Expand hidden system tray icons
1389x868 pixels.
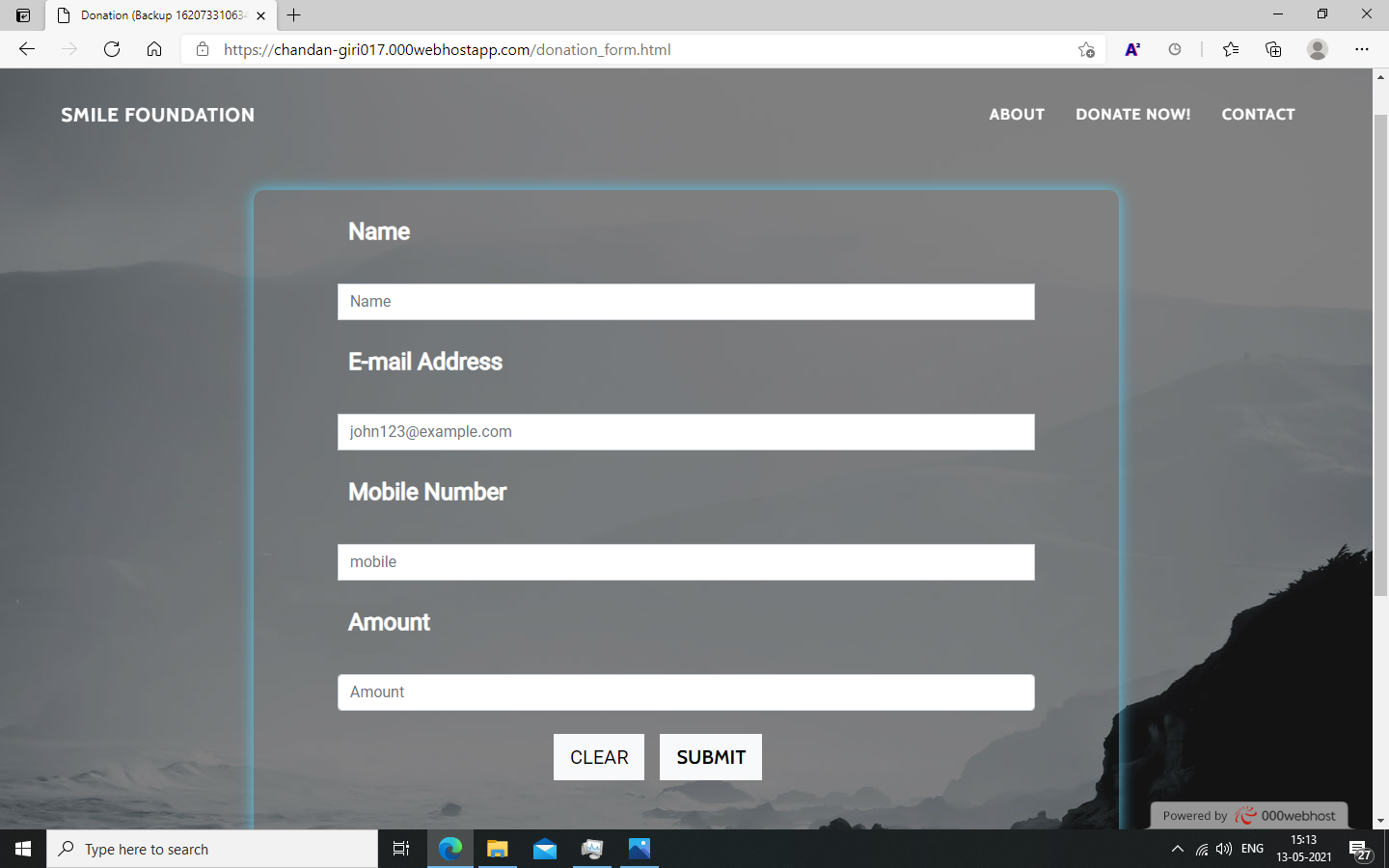(x=1178, y=849)
